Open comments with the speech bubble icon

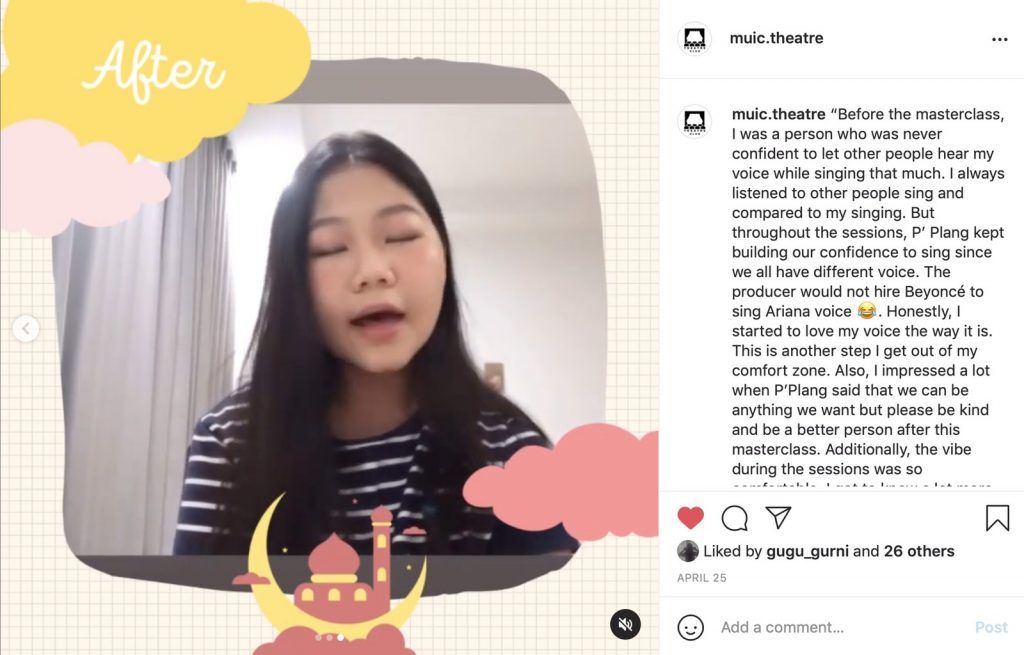(x=735, y=518)
